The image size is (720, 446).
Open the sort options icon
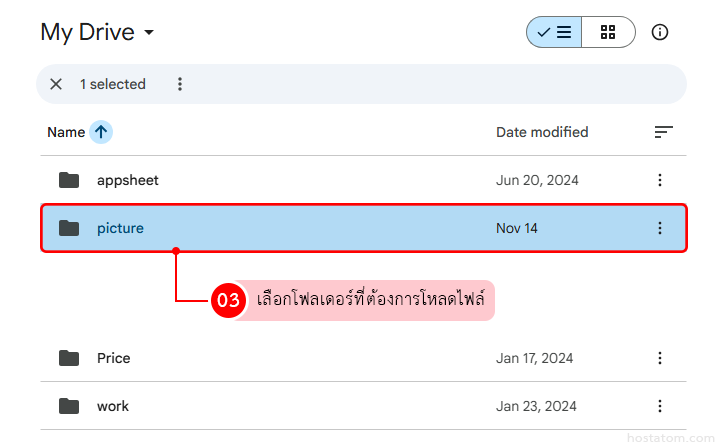pyautogui.click(x=664, y=132)
